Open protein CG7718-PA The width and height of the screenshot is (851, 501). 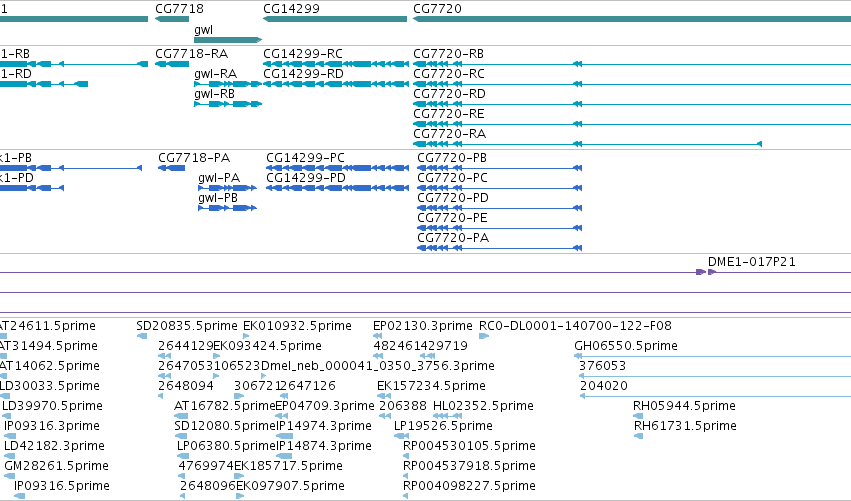click(194, 158)
